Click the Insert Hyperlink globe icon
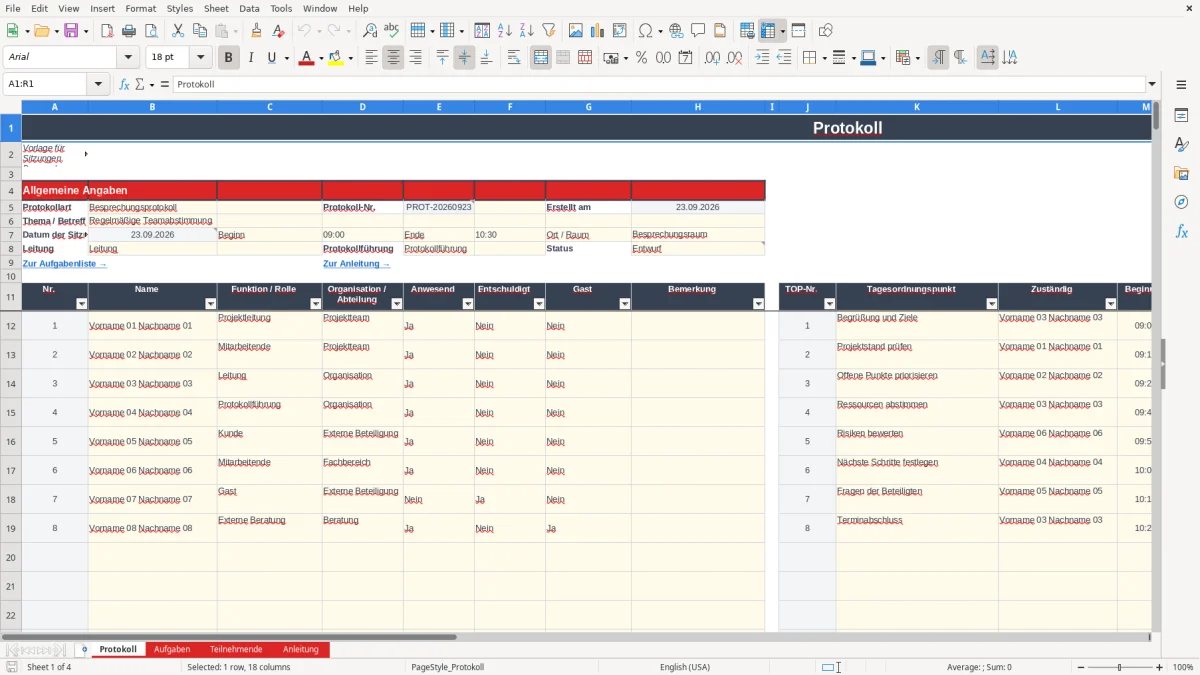 (676, 31)
